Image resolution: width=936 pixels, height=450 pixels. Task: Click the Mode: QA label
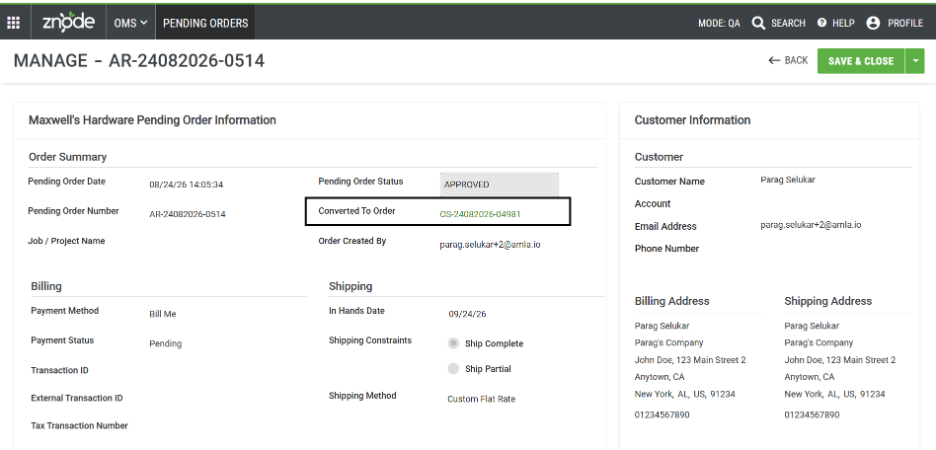719,23
